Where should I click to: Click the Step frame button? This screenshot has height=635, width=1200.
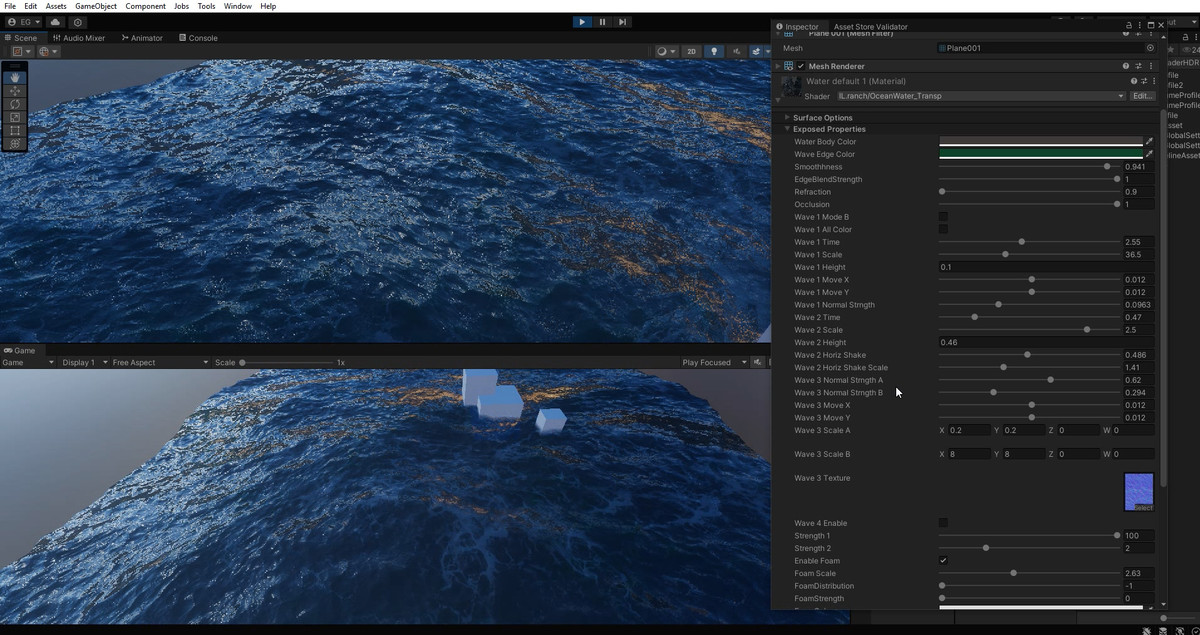(x=622, y=21)
